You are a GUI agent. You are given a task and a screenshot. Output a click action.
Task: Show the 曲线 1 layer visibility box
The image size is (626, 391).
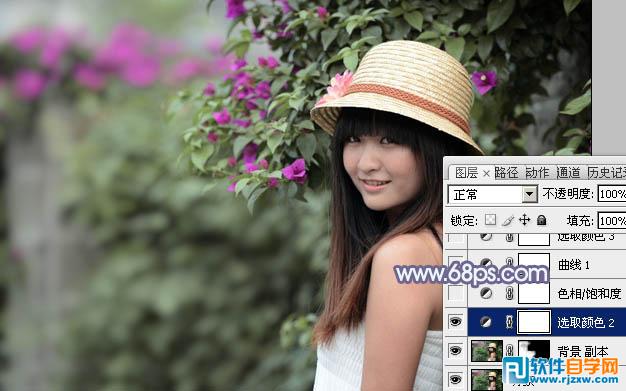(x=456, y=264)
